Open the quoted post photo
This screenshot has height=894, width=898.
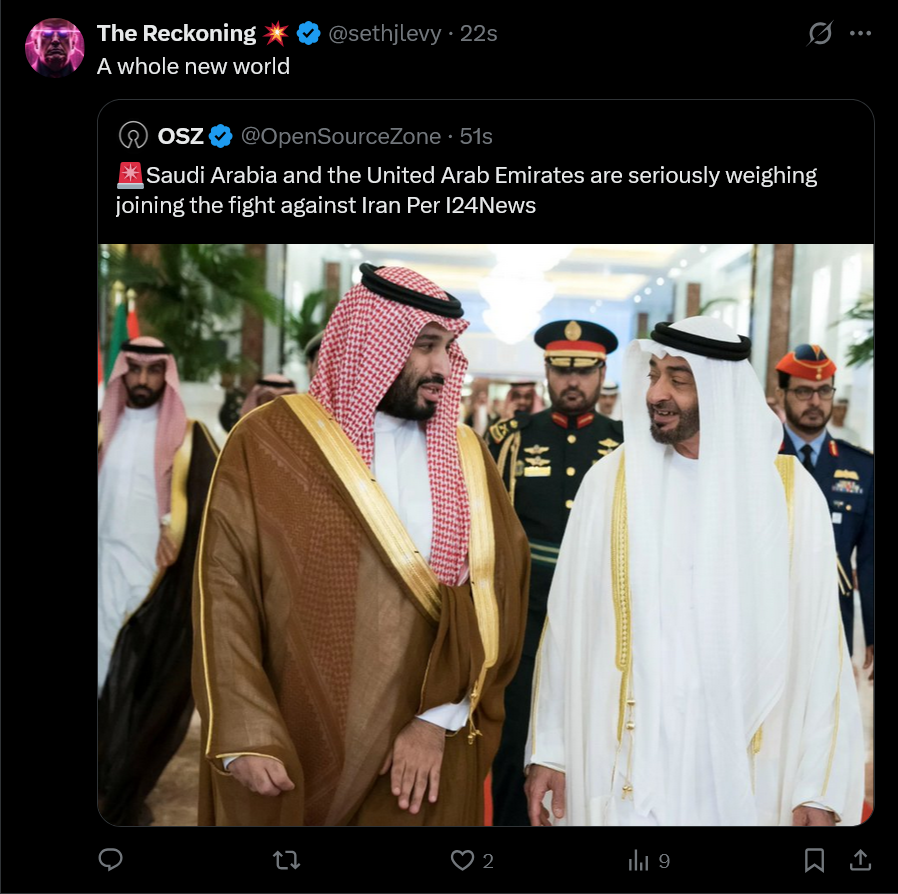pos(486,535)
